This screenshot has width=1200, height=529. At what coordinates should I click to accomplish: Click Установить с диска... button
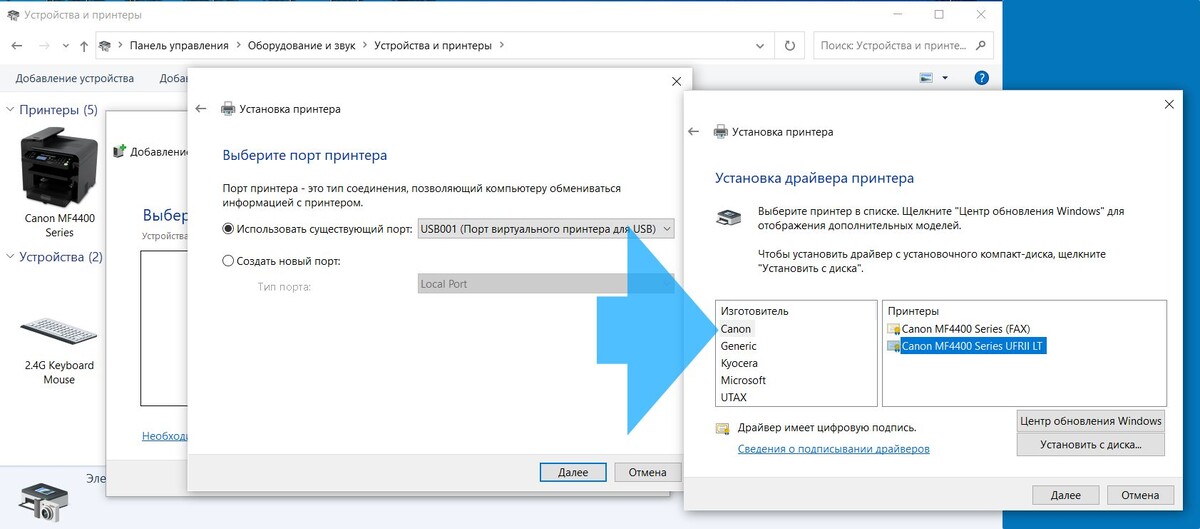[1091, 445]
